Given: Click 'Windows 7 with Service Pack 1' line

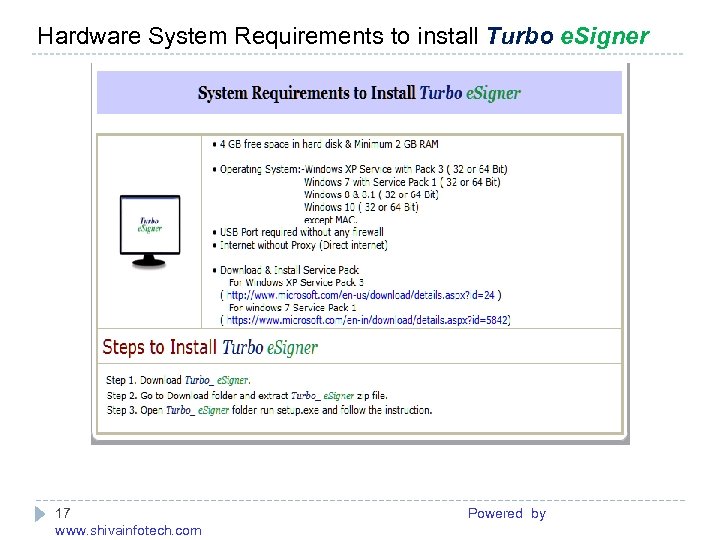Looking at the screenshot, I should (x=402, y=182).
